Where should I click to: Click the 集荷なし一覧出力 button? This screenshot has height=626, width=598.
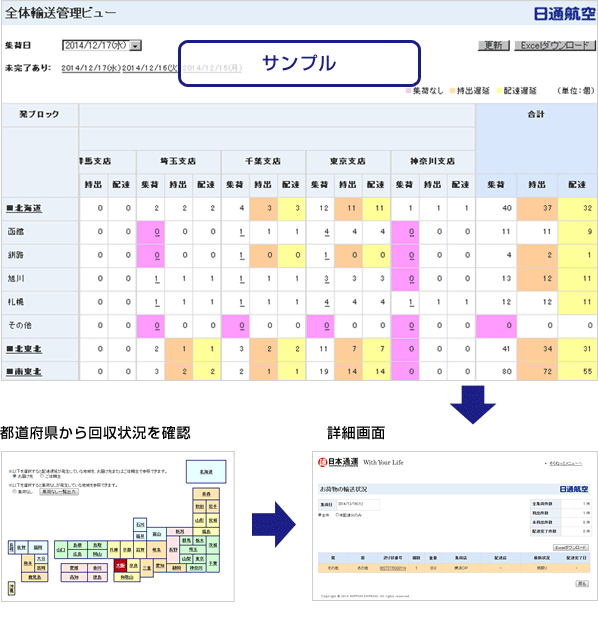pyautogui.click(x=59, y=492)
